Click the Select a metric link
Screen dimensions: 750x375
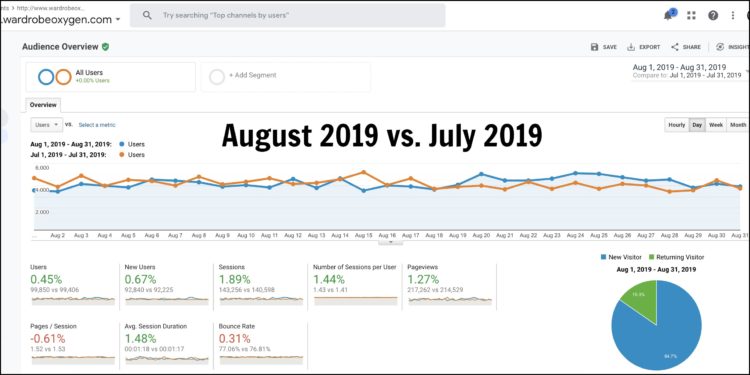[x=97, y=125]
